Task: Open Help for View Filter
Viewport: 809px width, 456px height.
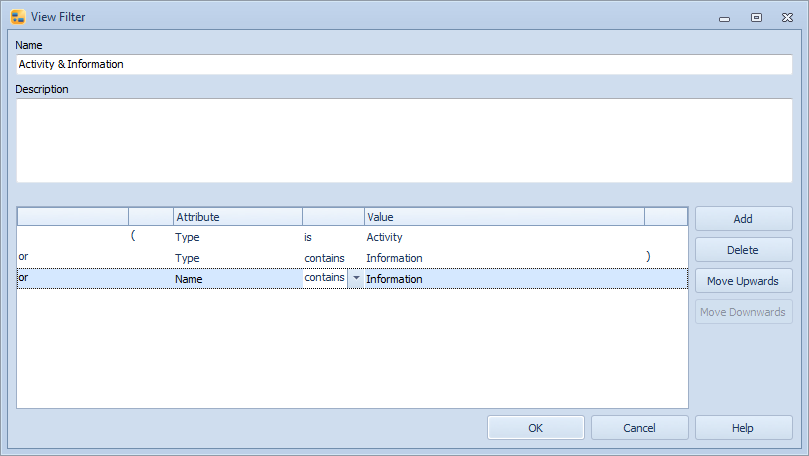Action: click(x=743, y=428)
